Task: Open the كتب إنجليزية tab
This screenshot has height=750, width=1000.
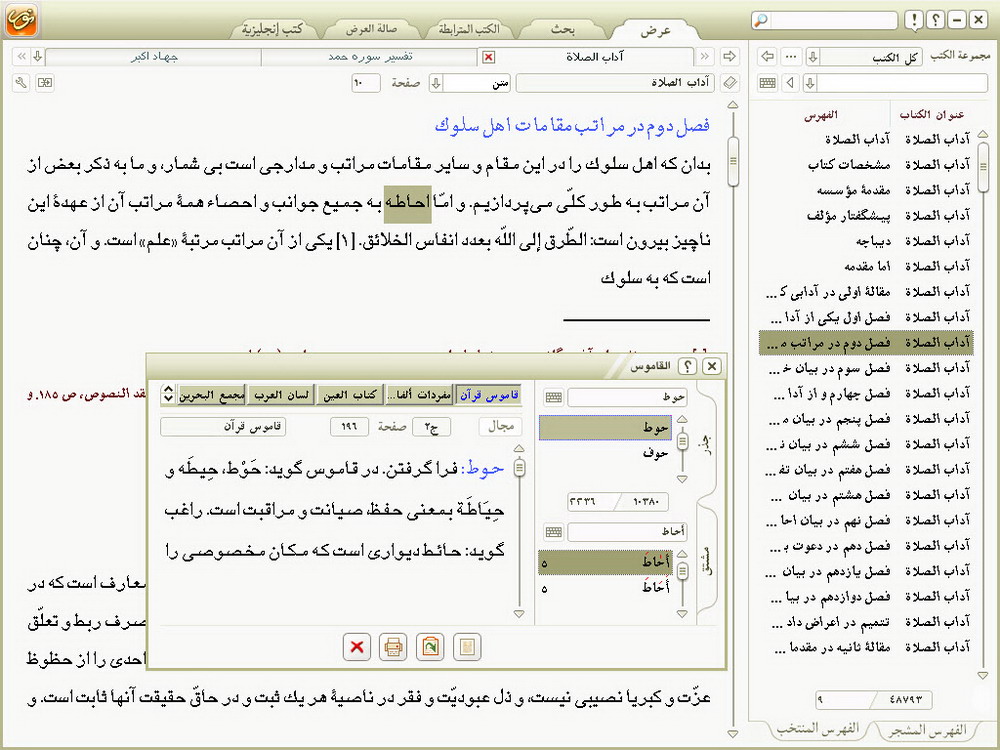Action: coord(272,29)
